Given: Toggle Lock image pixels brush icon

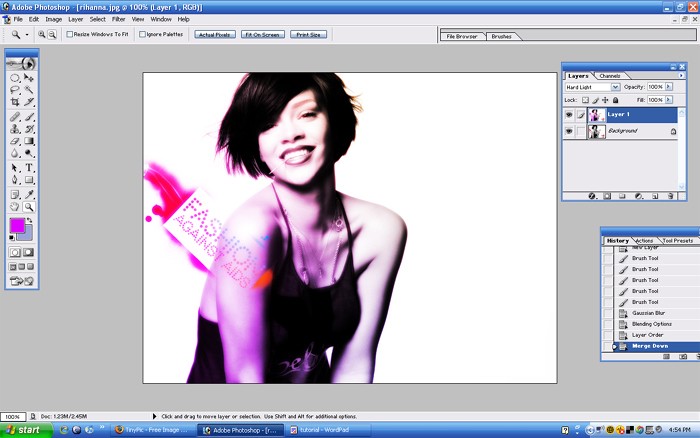Looking at the screenshot, I should pyautogui.click(x=595, y=100).
